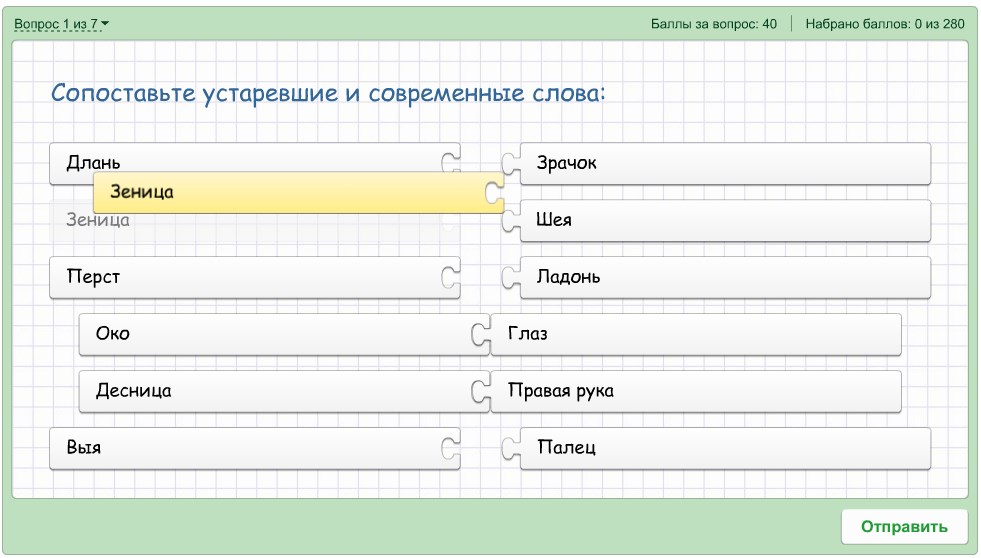This screenshot has height=558, width=981.
Task: Click puzzle connector tab on Ладонь piece
Action: click(x=511, y=277)
